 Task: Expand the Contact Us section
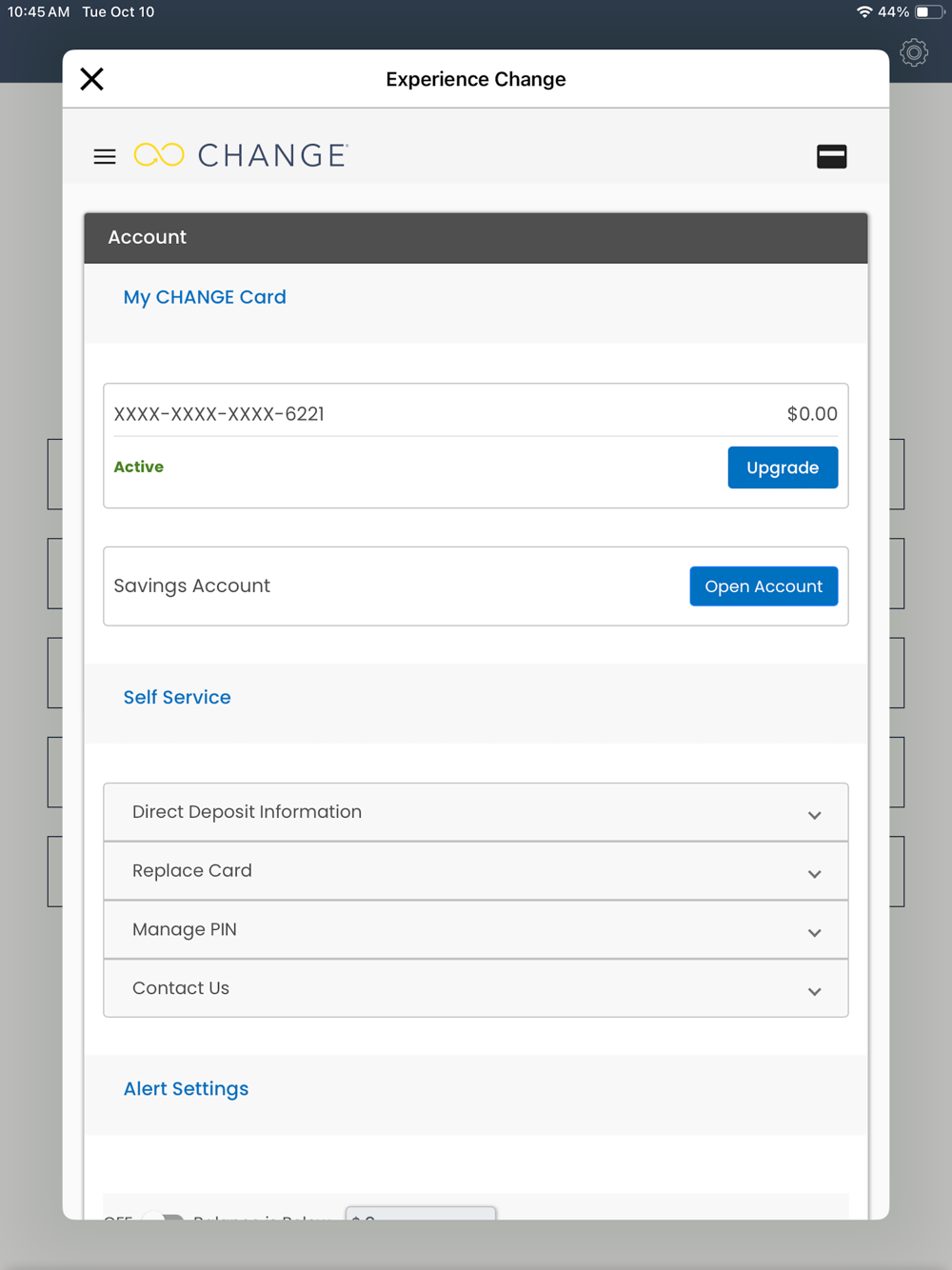(x=475, y=988)
